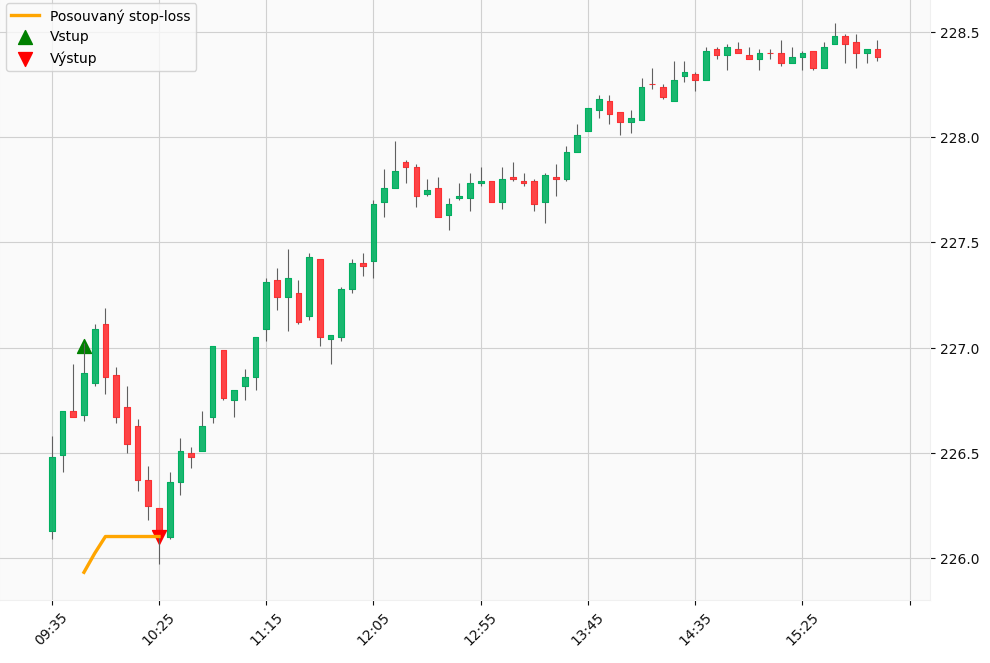Click the tall green candle at 12:05
The height and width of the screenshot is (663, 990).
click(374, 233)
